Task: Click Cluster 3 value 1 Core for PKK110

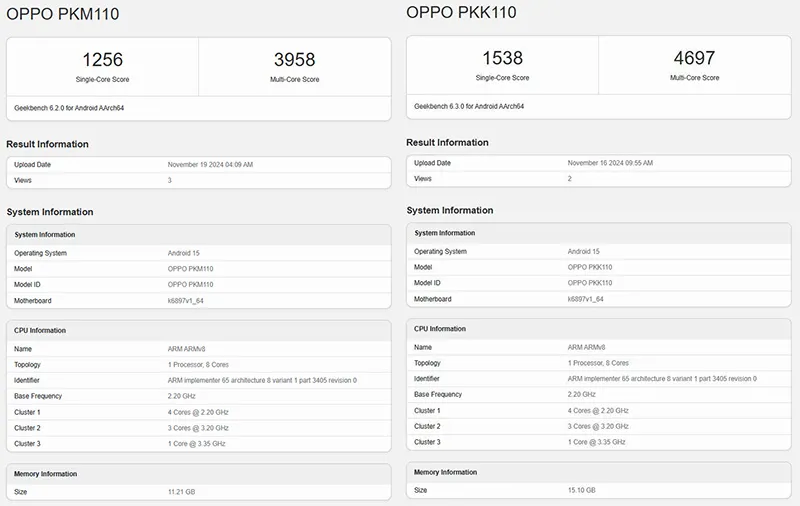Action: click(x=596, y=443)
